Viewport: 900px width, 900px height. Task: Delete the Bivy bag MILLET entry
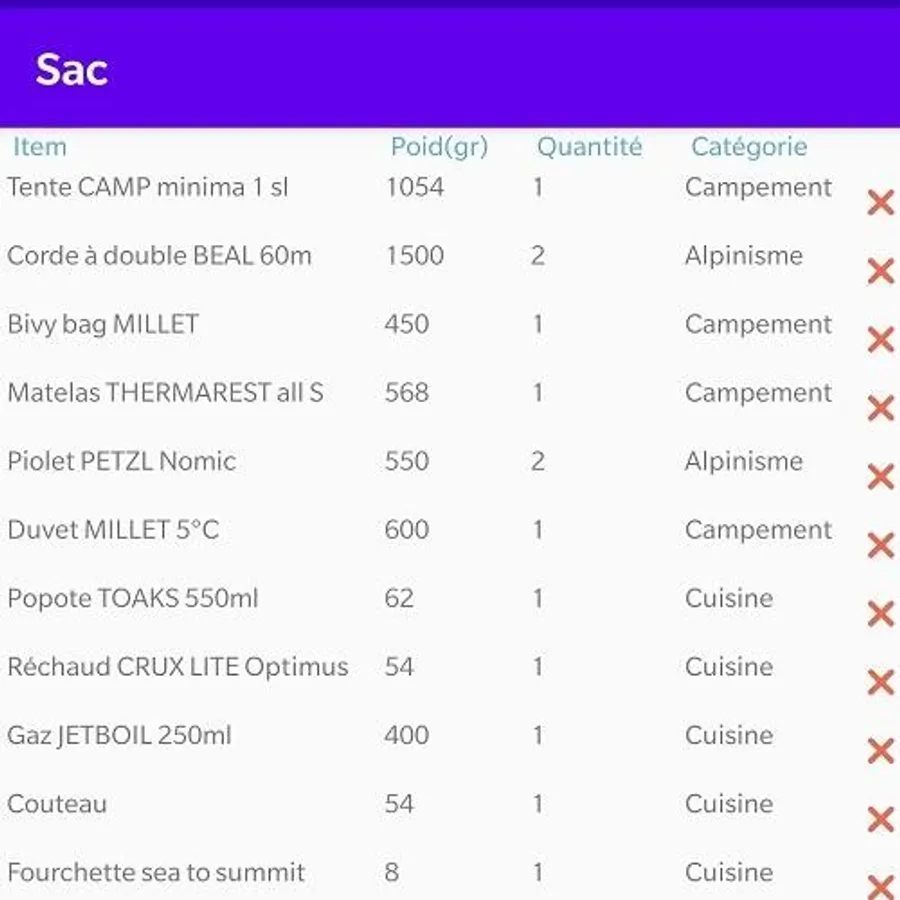880,340
